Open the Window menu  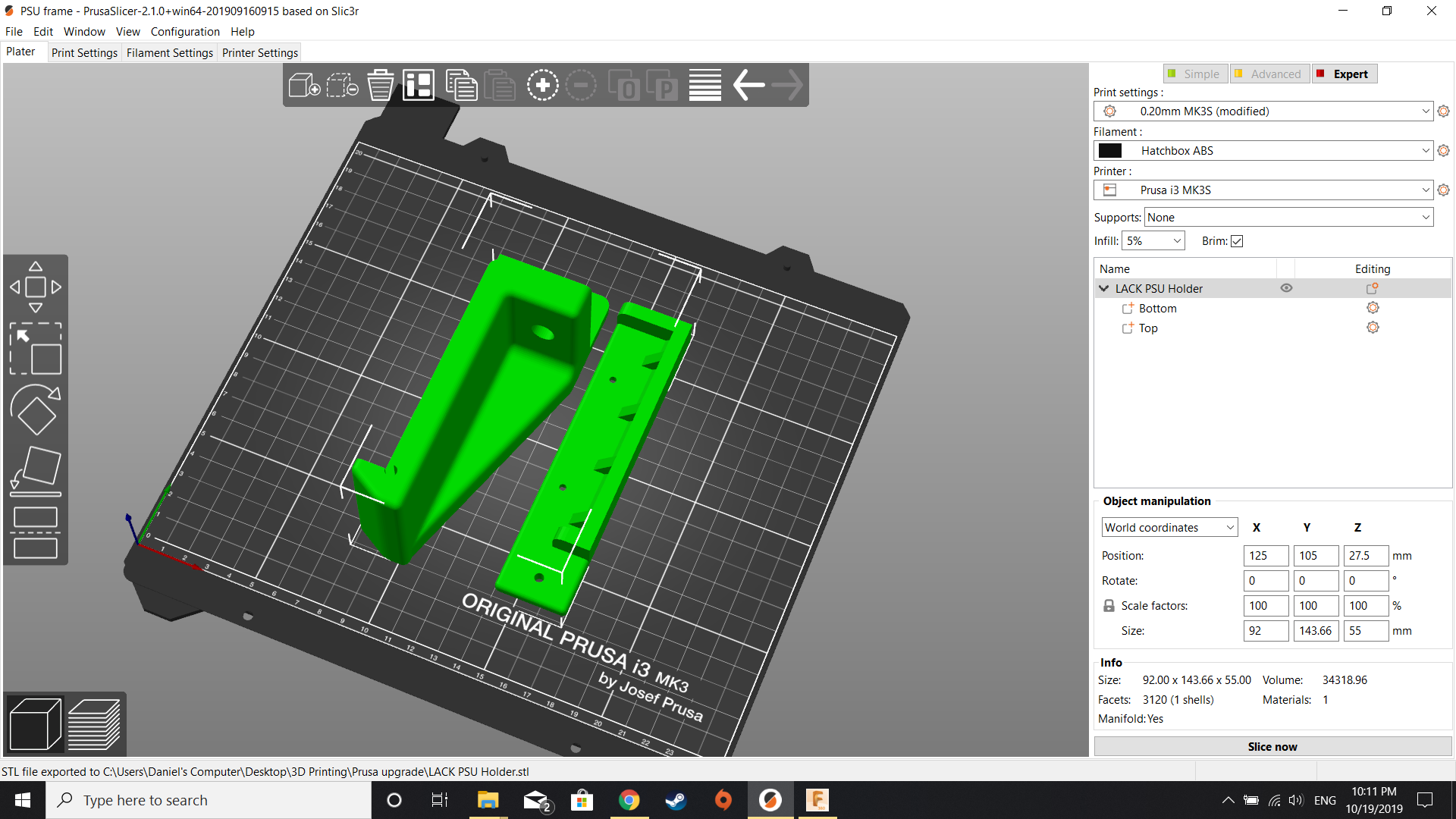(84, 31)
